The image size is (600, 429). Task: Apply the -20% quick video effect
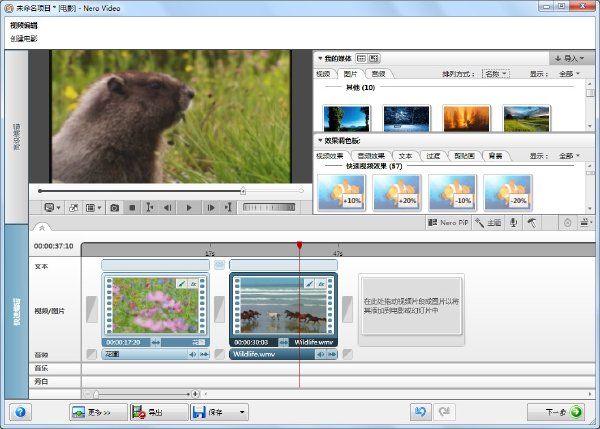coord(508,192)
